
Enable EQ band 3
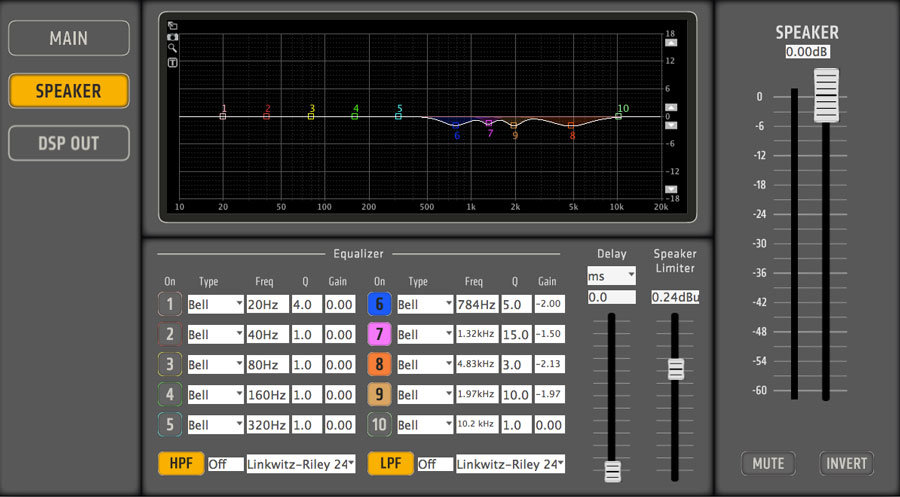pos(170,364)
